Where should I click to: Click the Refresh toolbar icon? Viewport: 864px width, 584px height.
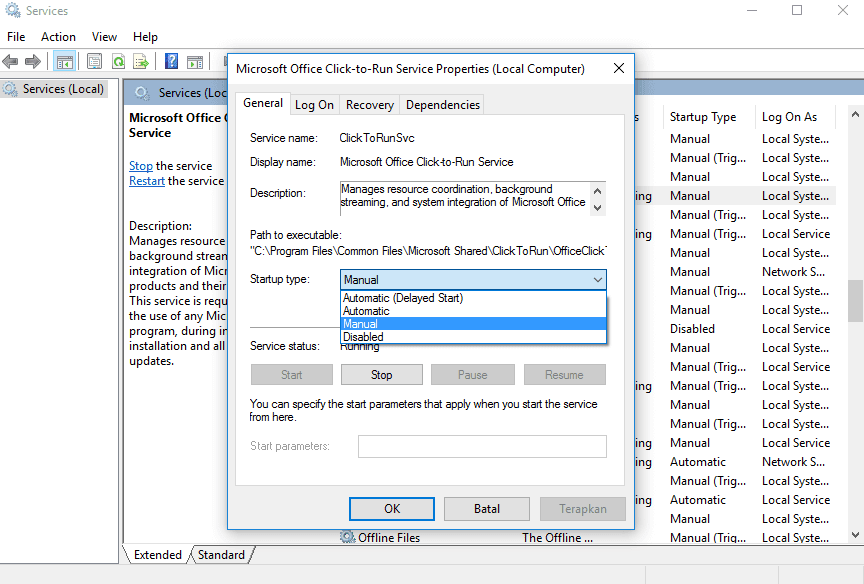(x=118, y=61)
